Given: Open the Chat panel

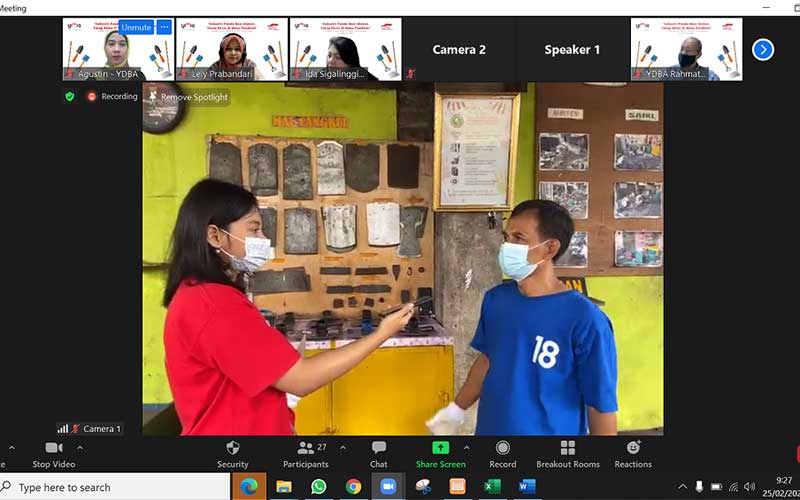Looking at the screenshot, I should pos(378,448).
